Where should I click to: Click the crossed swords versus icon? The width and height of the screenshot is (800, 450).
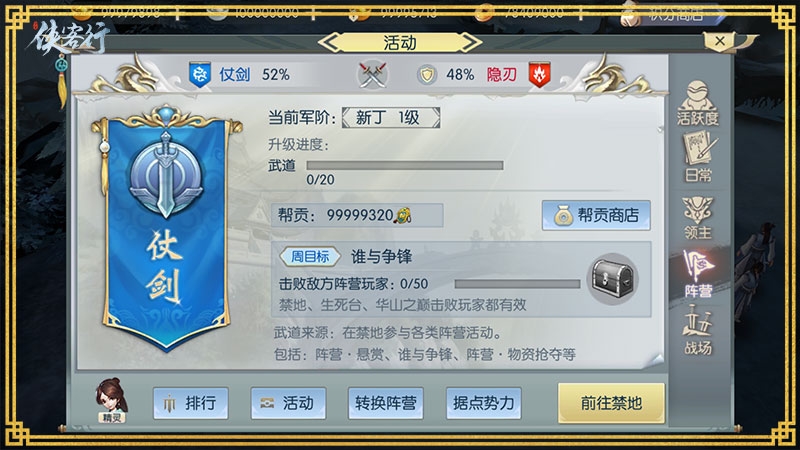click(372, 75)
